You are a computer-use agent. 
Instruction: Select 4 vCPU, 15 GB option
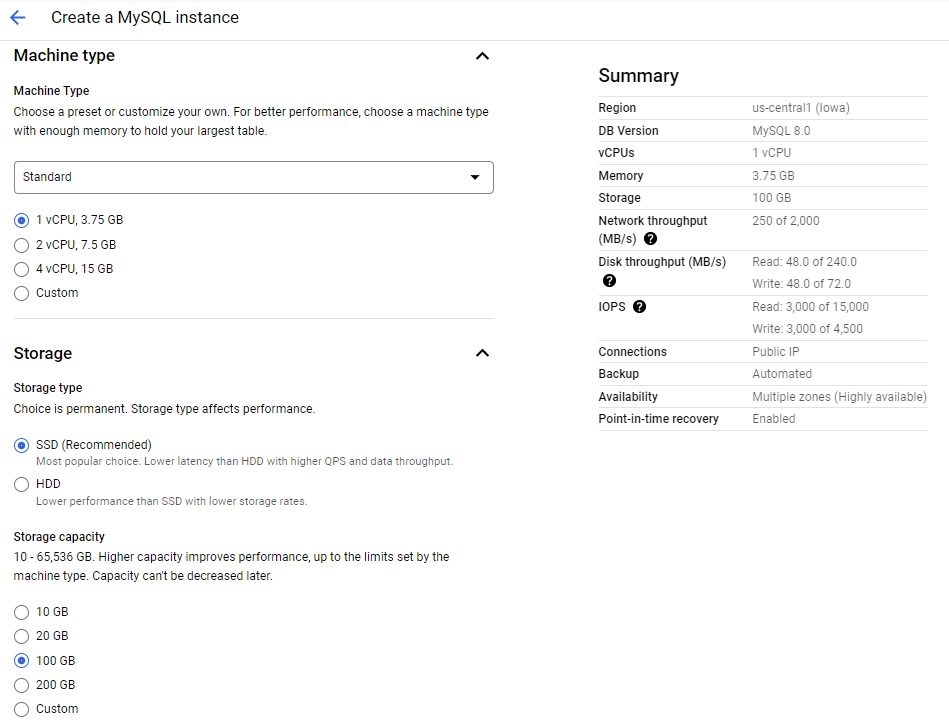[22, 269]
